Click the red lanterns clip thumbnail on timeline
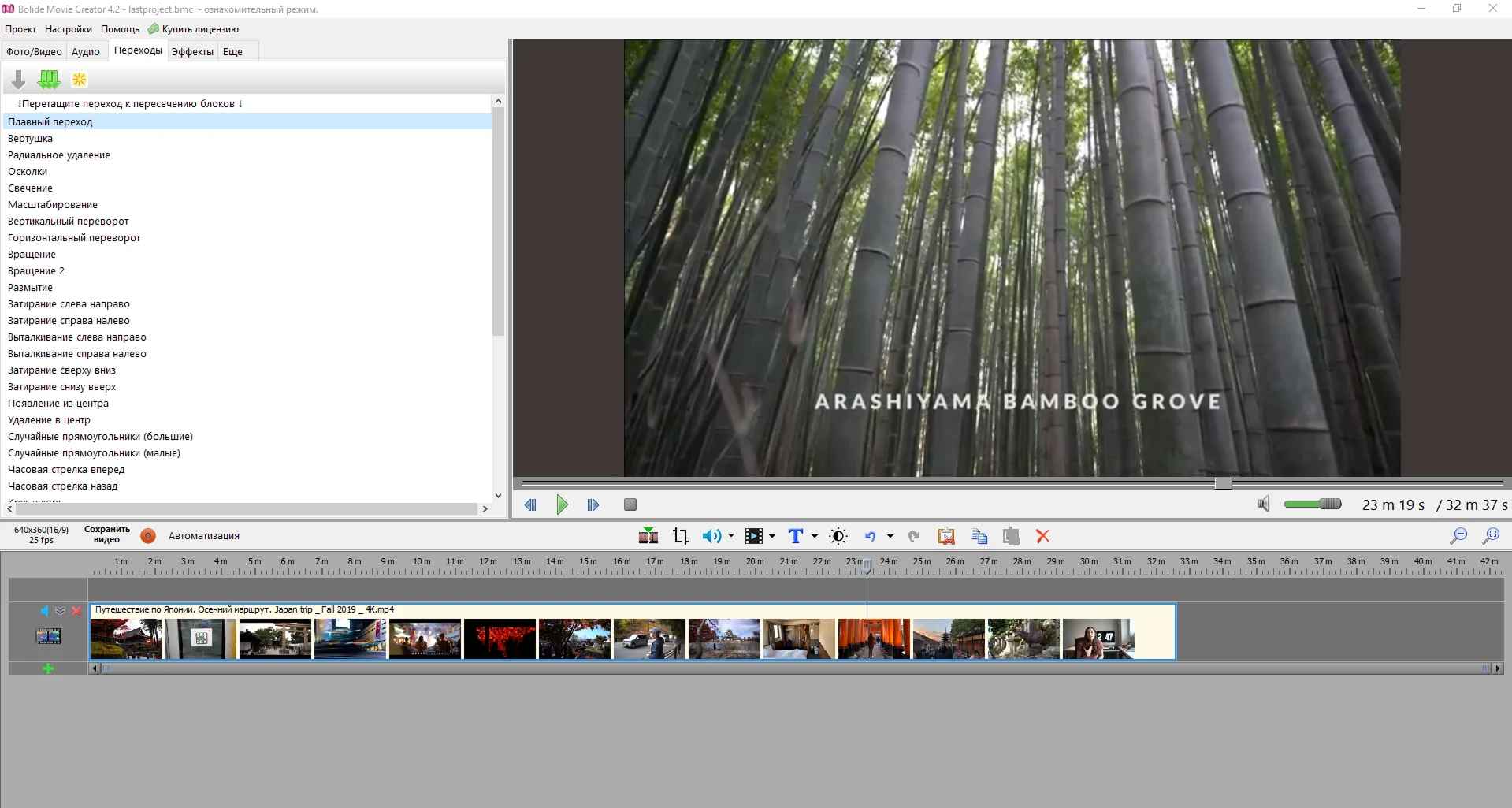 point(500,639)
